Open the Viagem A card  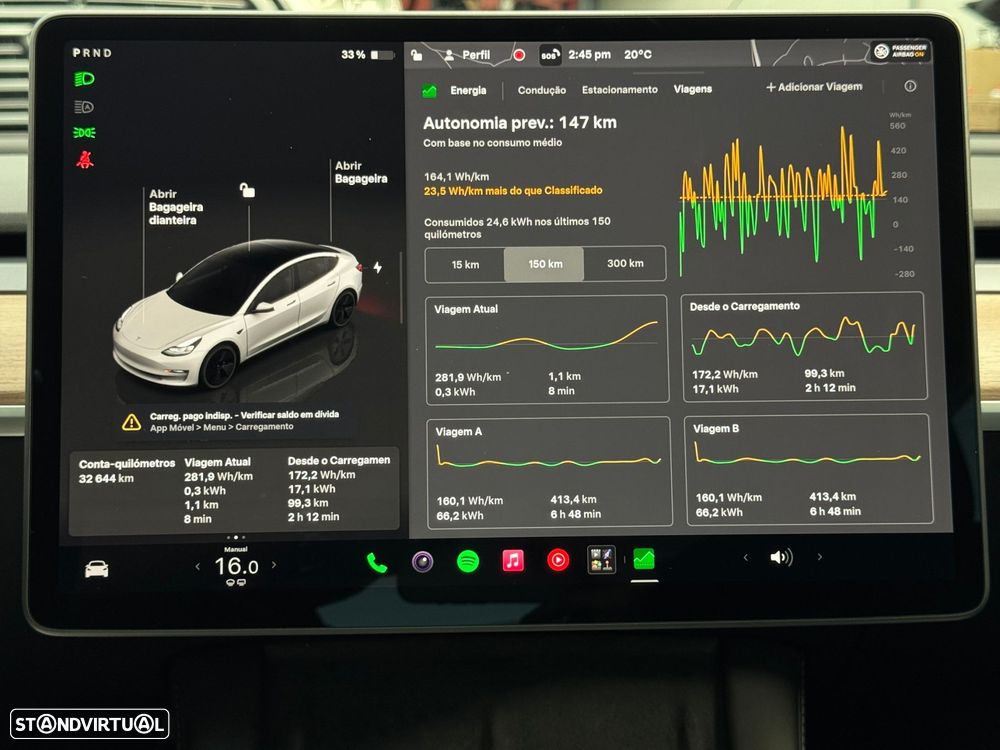coord(549,472)
